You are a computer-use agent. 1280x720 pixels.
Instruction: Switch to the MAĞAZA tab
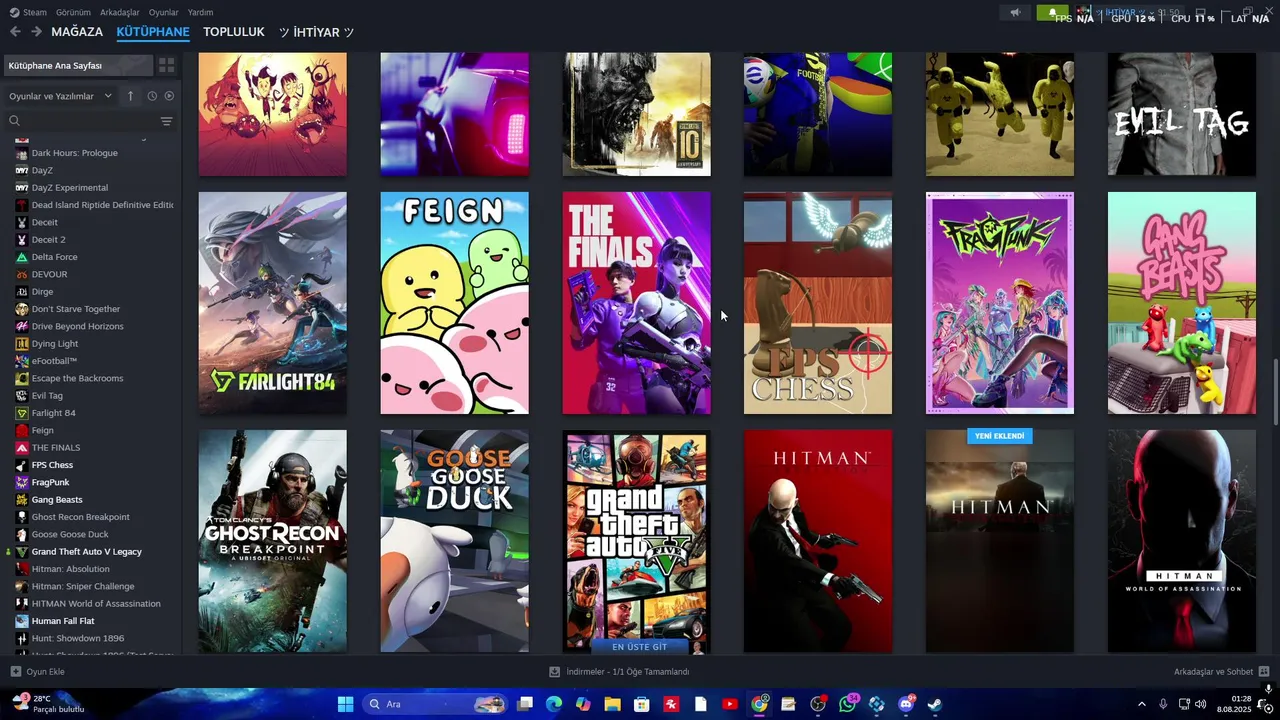(77, 32)
